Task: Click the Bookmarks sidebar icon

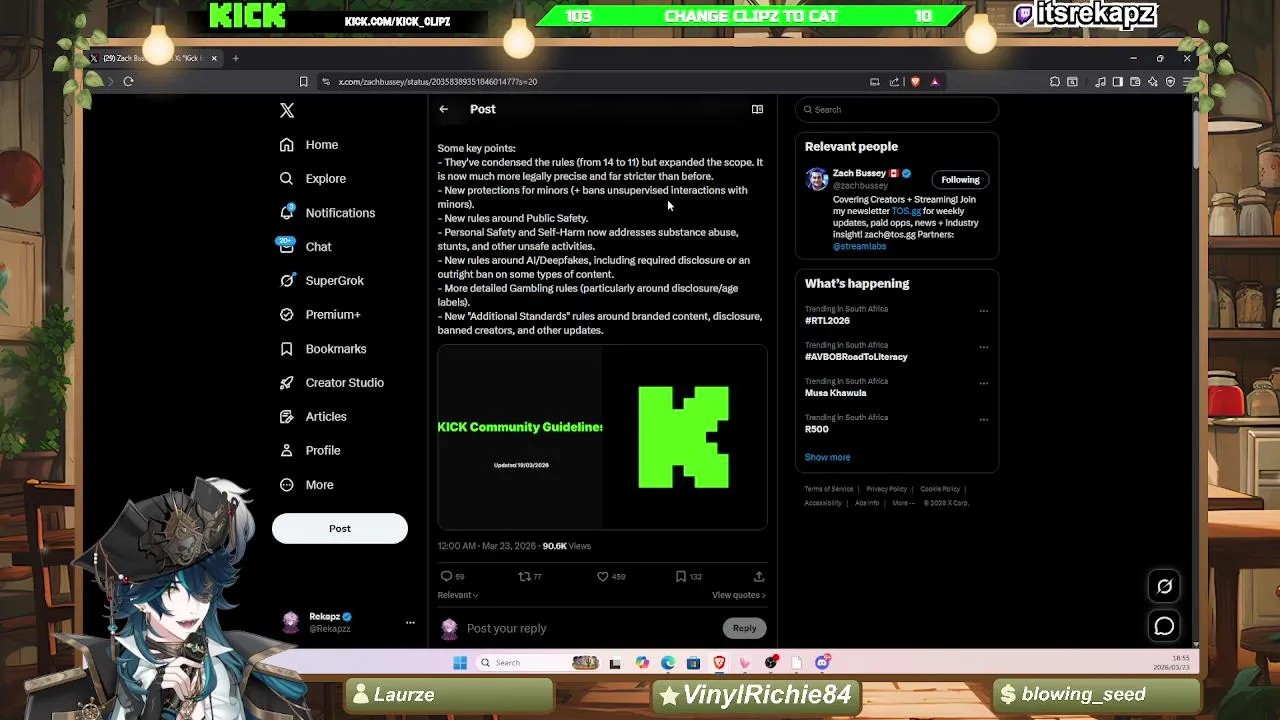Action: pyautogui.click(x=287, y=349)
